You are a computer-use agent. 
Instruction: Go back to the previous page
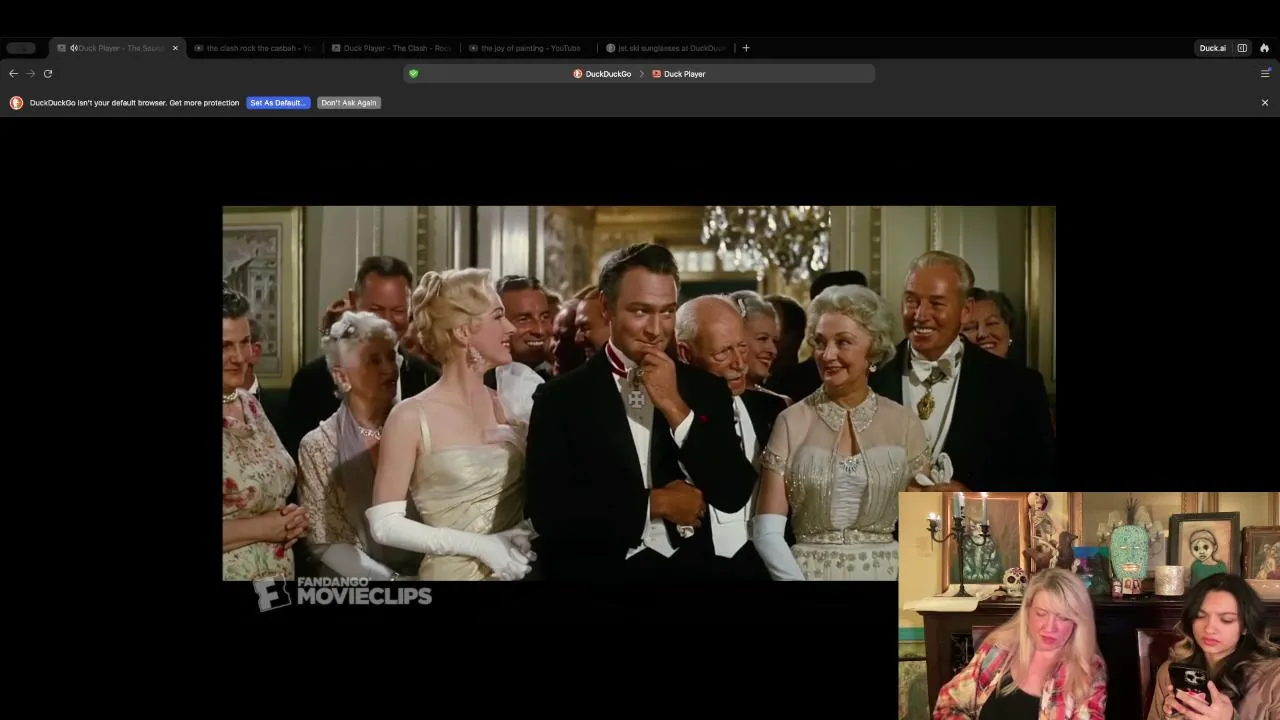click(13, 73)
